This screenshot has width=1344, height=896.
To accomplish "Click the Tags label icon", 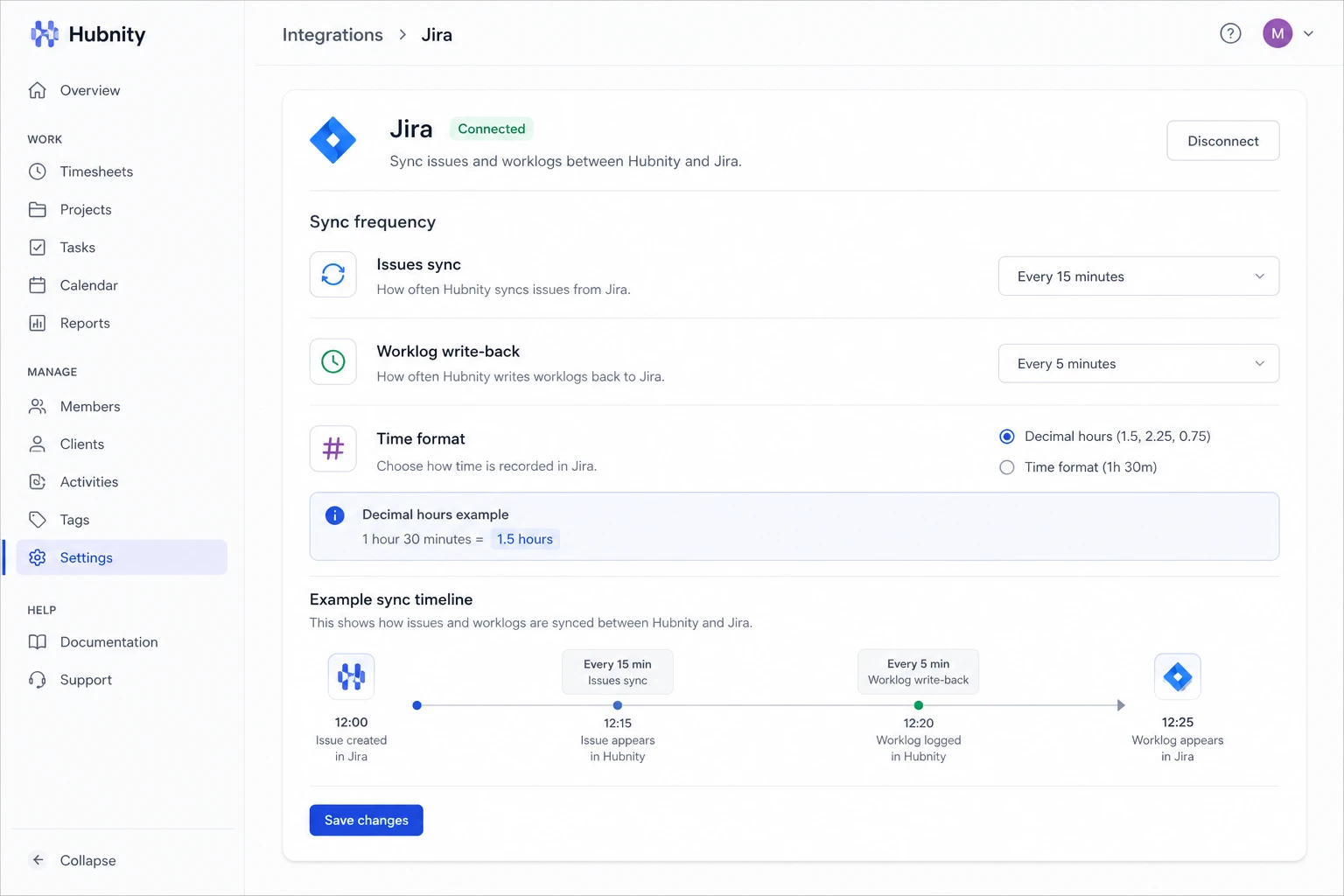I will (37, 520).
